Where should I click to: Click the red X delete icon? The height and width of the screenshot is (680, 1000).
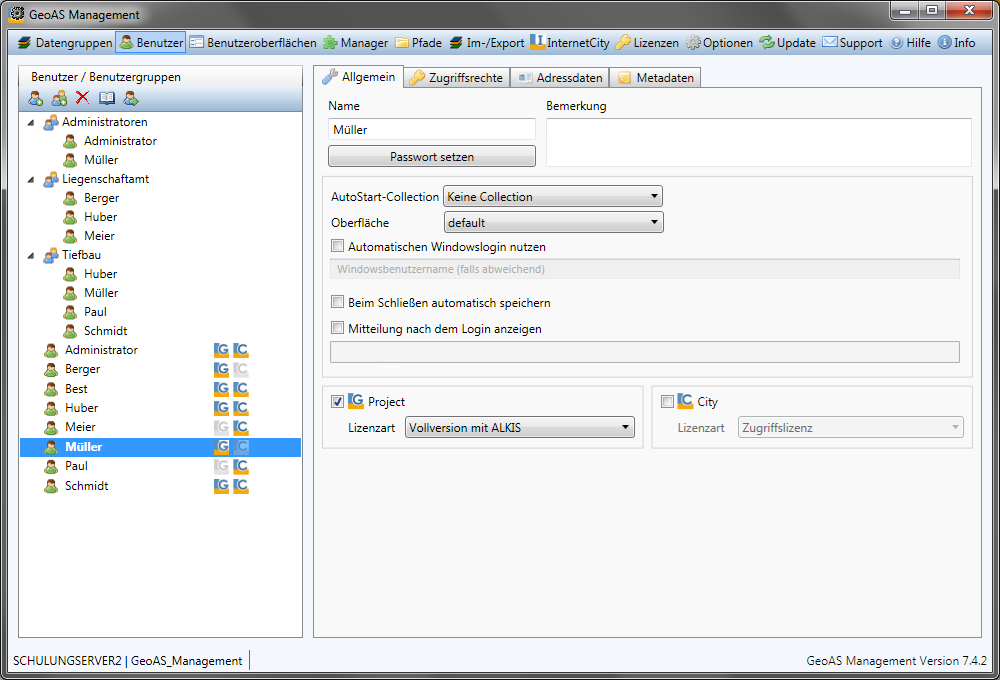coord(82,98)
